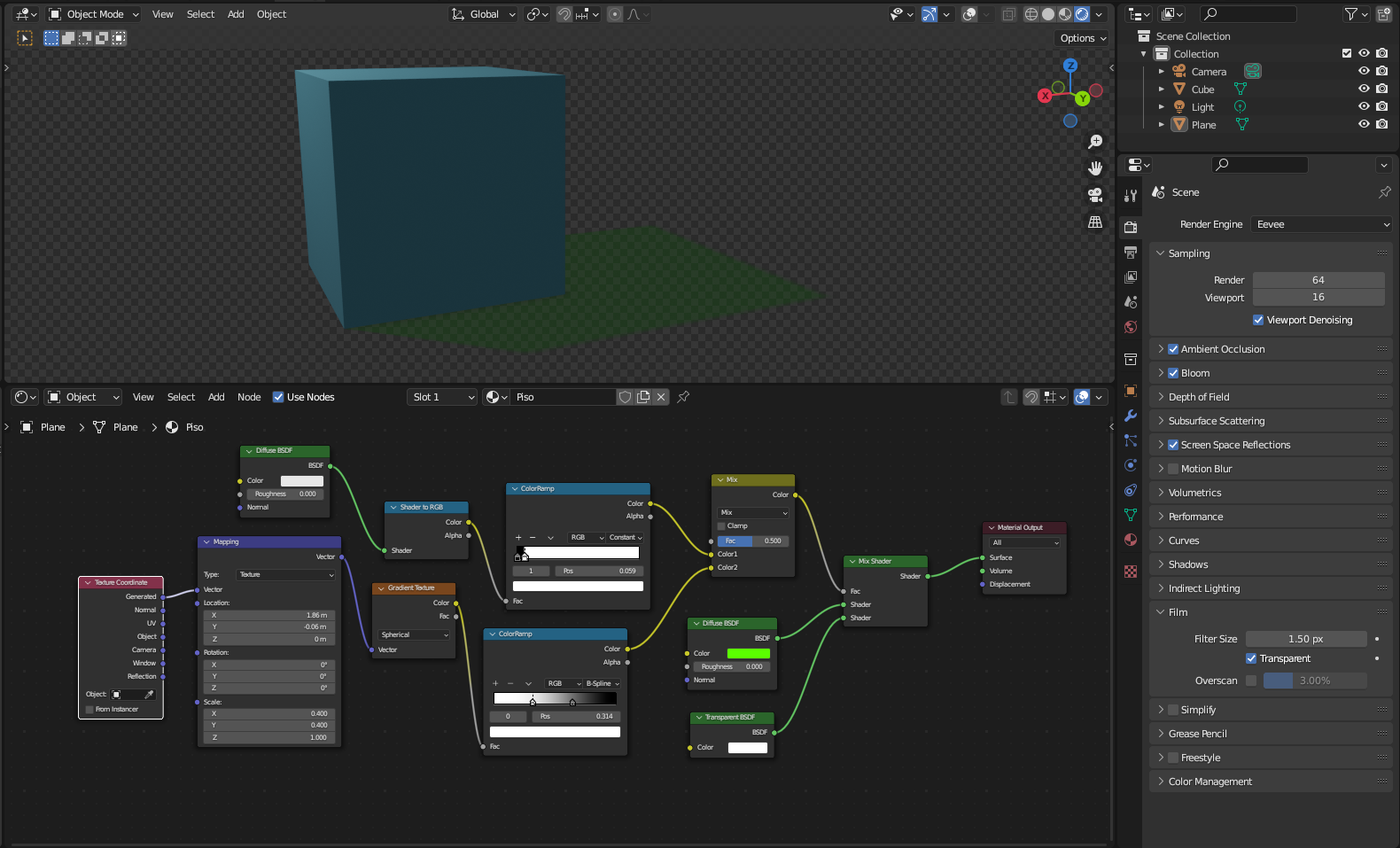Open the Tool properties wrench-screwdriver tab
This screenshot has width=1400, height=848.
point(1131,196)
